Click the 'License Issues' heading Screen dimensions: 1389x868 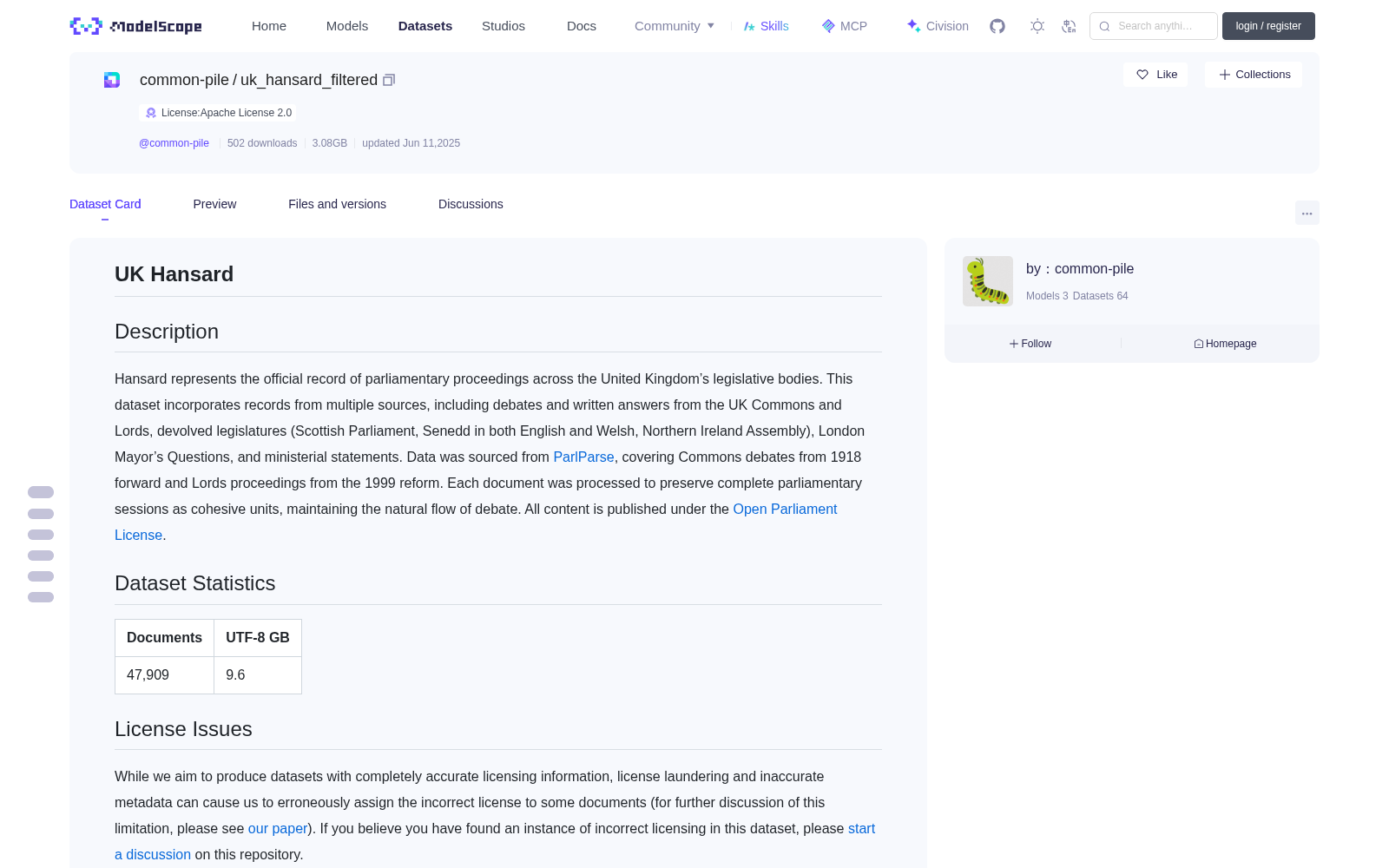coord(183,729)
